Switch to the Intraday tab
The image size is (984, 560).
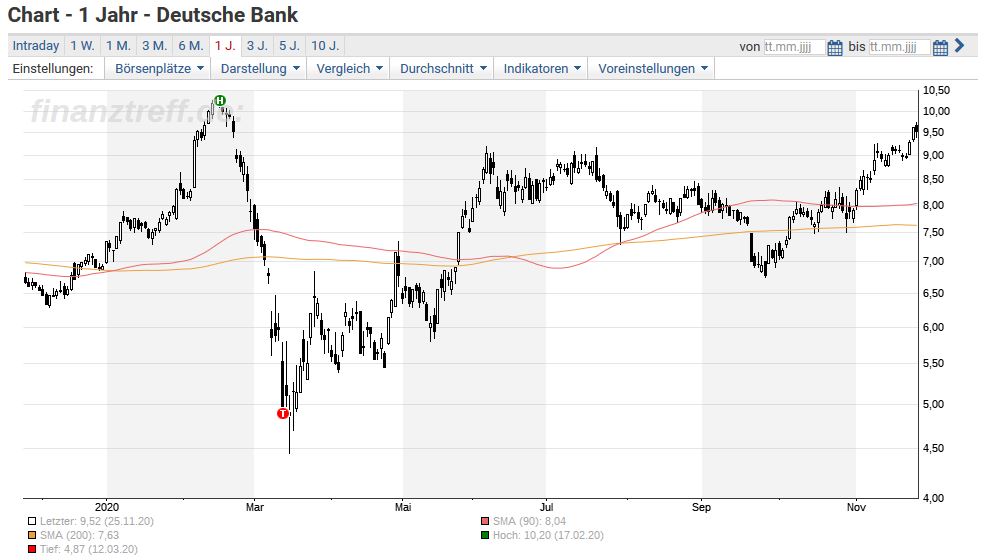pos(36,46)
